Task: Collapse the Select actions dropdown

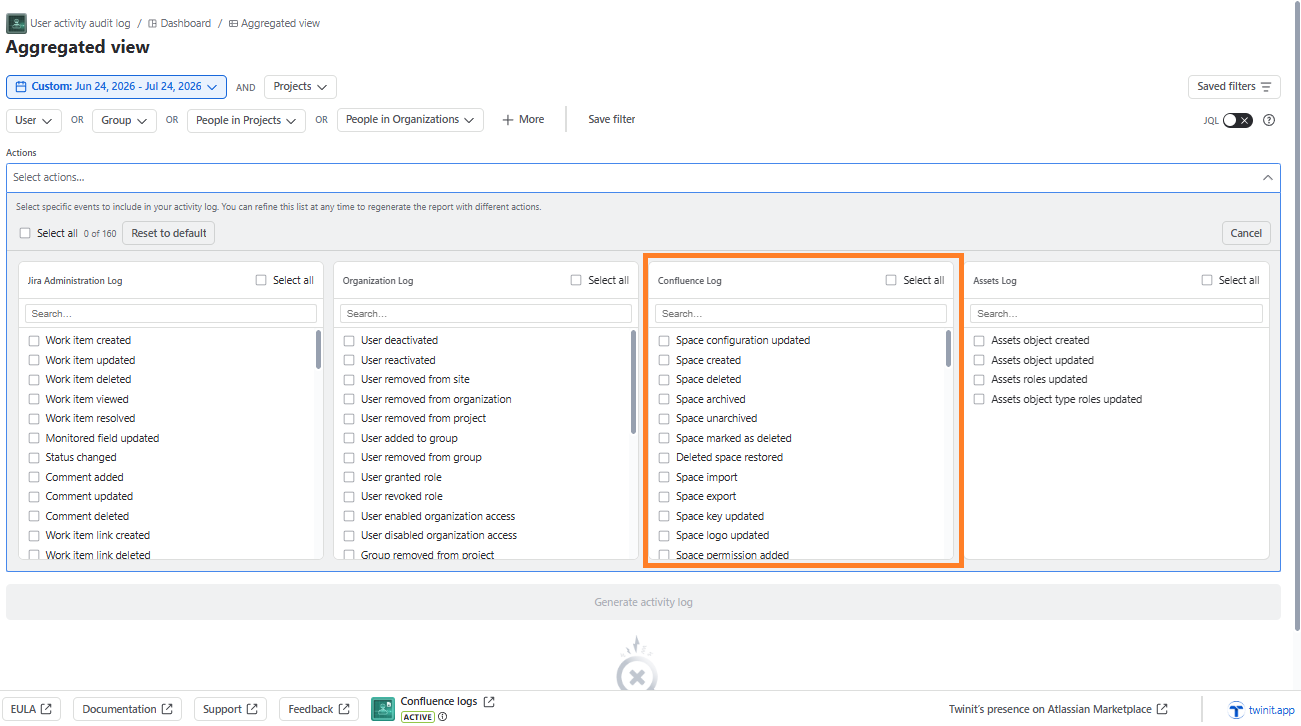Action: point(1268,178)
